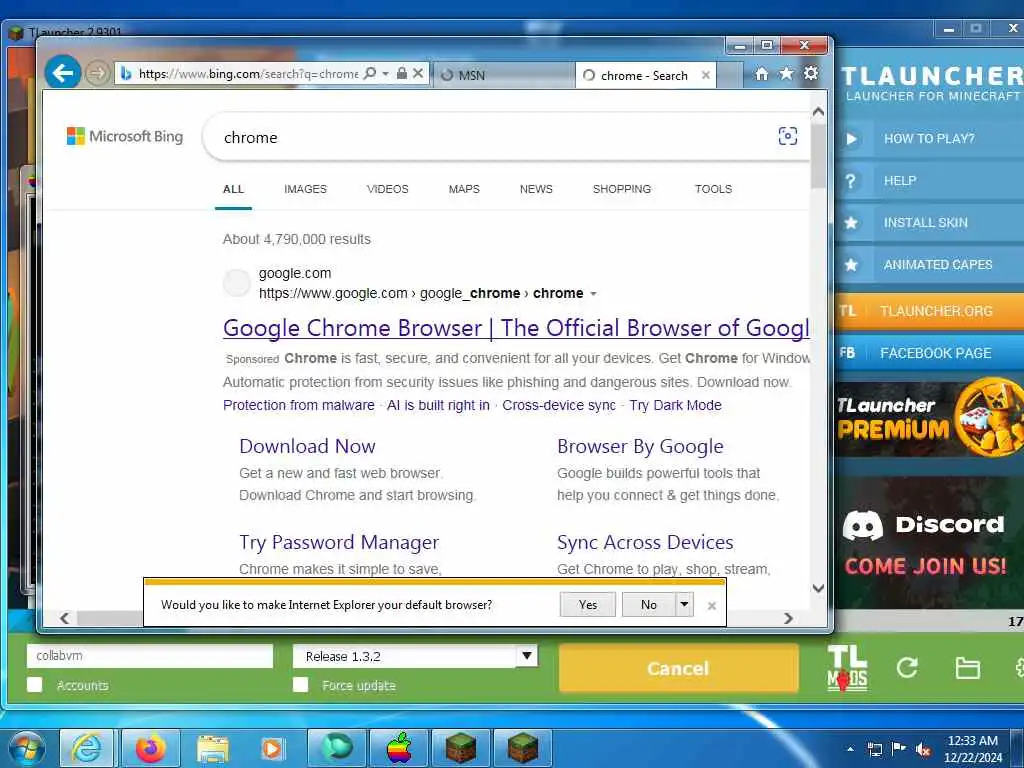The width and height of the screenshot is (1024, 768).
Task: Open the Windows Start orb
Action: (27, 748)
